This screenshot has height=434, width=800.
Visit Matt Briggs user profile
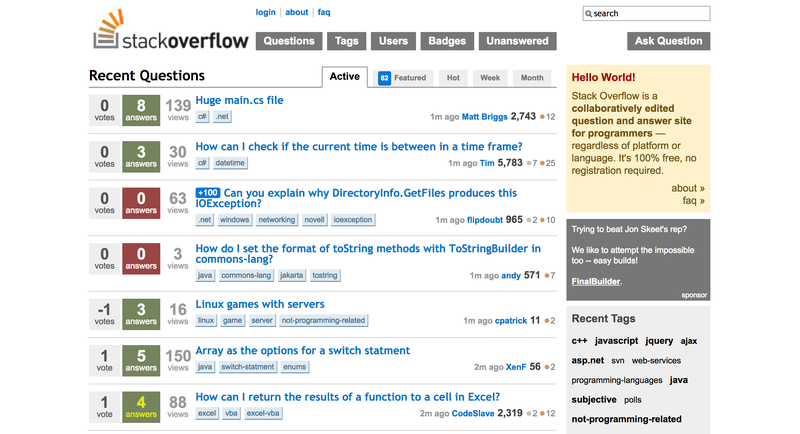tap(484, 117)
